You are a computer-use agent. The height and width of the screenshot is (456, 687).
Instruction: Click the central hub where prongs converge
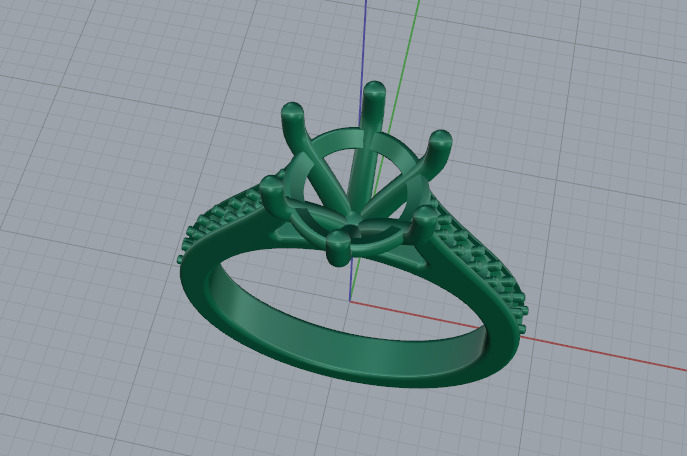click(353, 218)
